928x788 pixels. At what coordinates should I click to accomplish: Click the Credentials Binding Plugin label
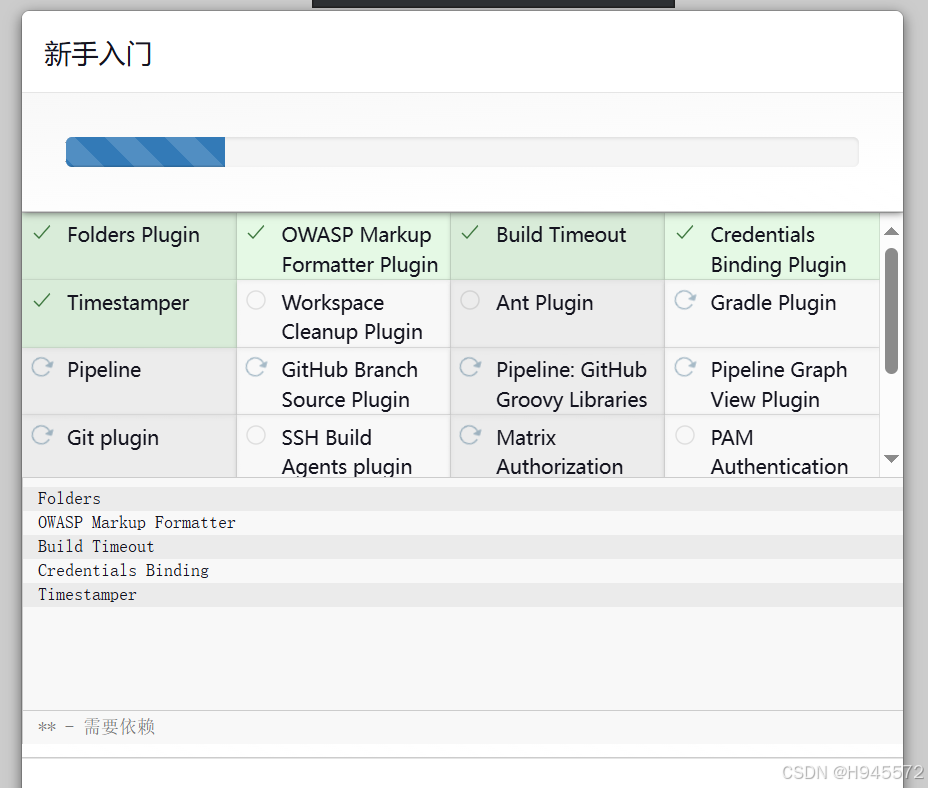point(778,250)
